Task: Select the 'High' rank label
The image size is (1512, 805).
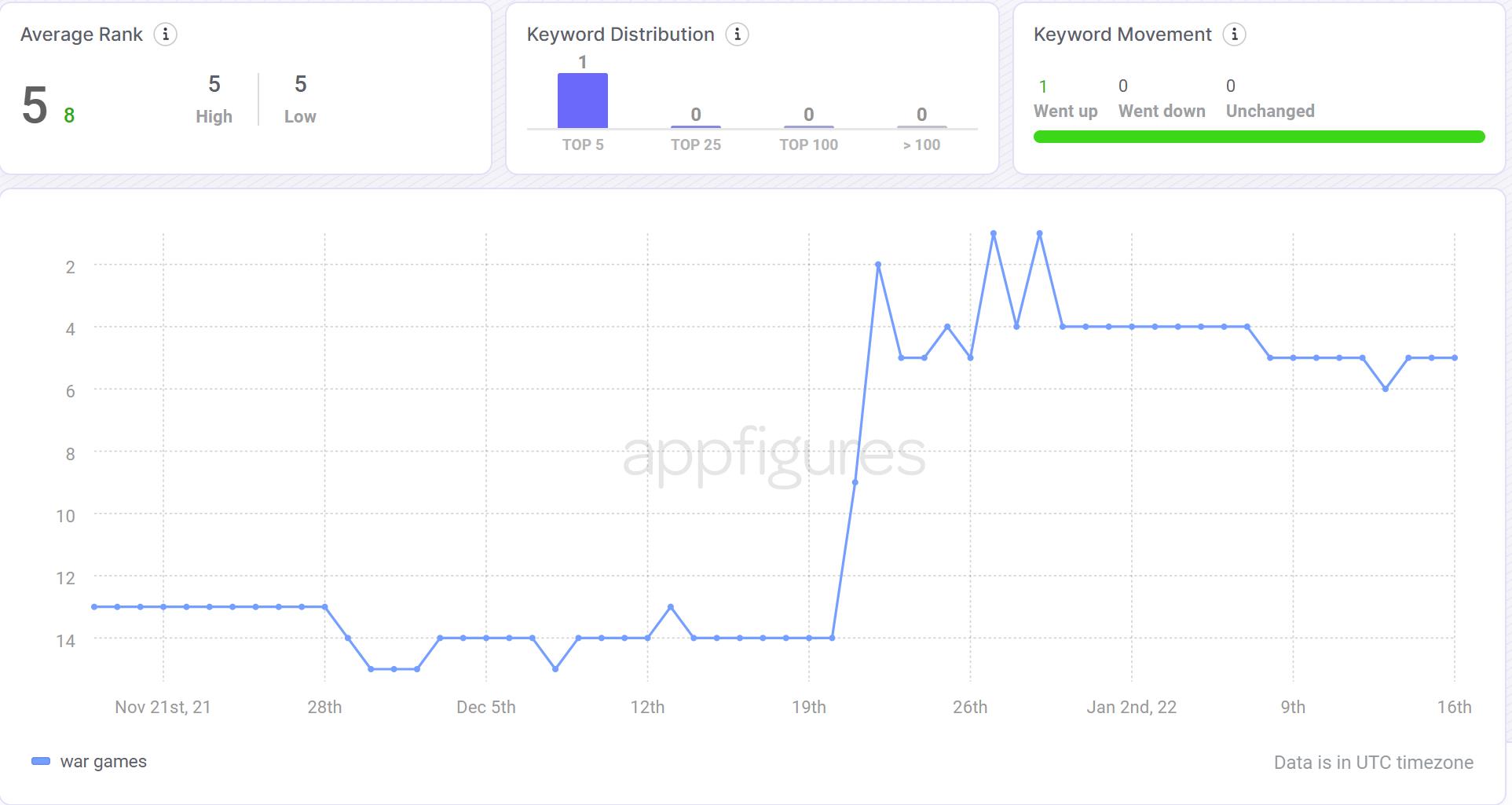Action: point(214,116)
